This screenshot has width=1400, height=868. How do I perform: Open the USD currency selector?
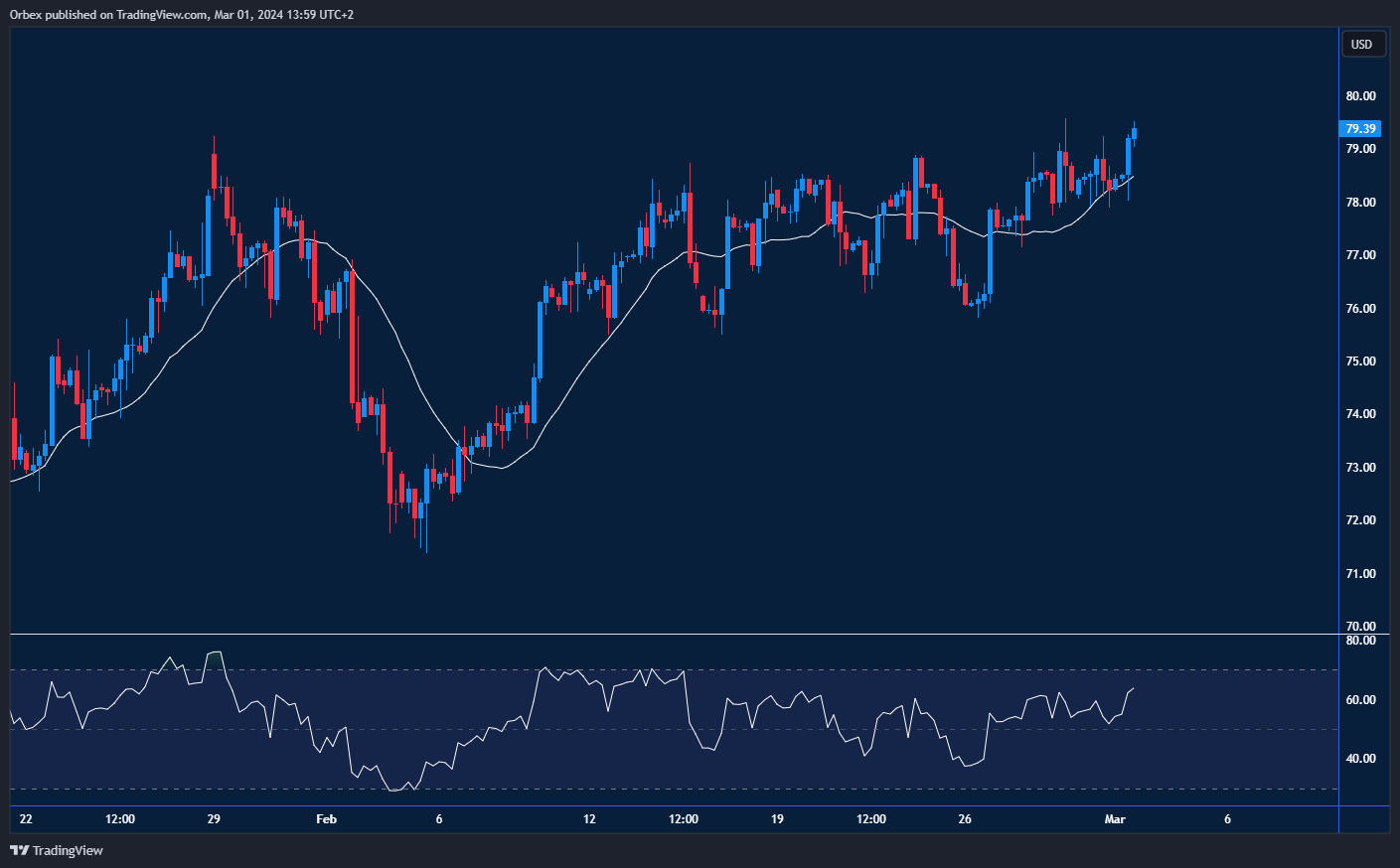[1361, 44]
